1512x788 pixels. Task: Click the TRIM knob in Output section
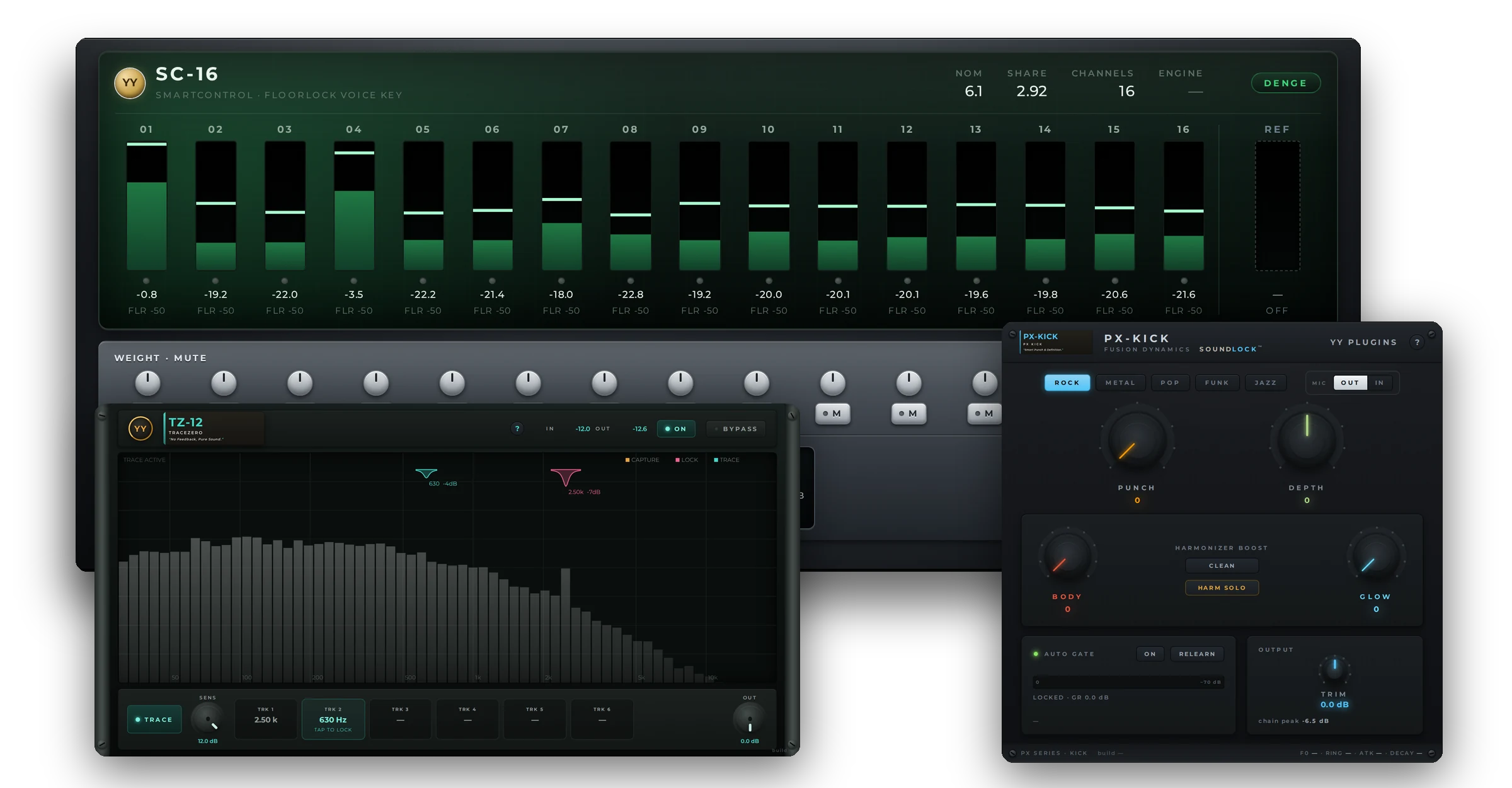(1334, 668)
